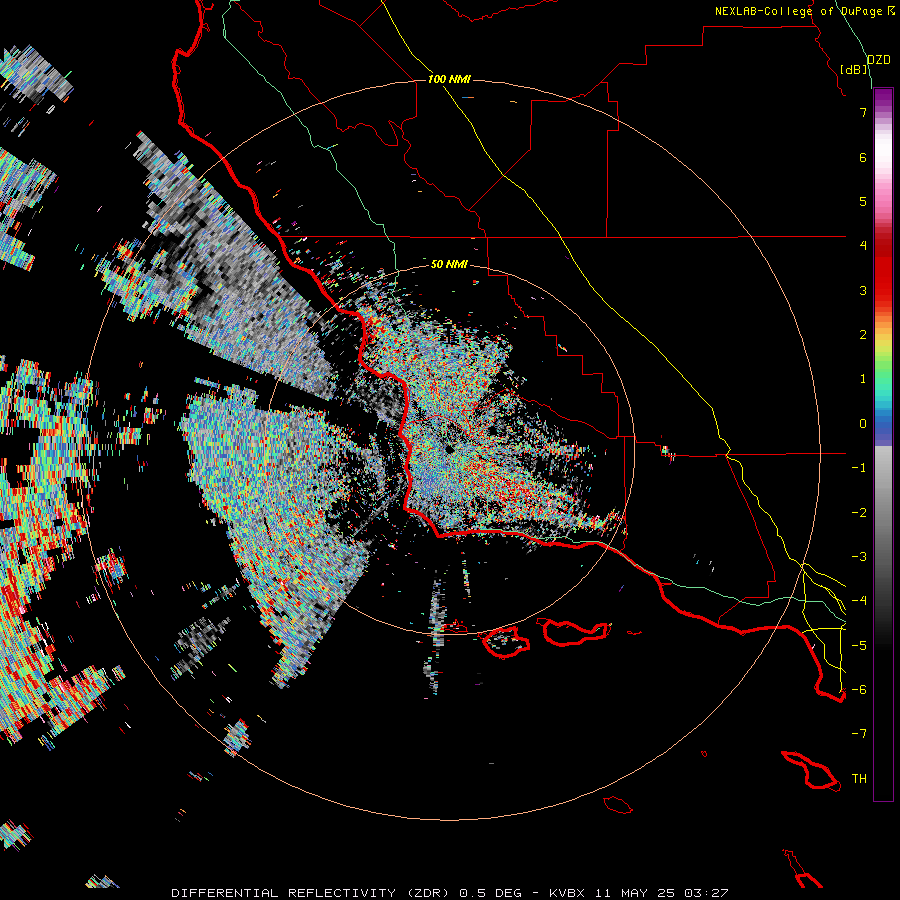Click the 2 dB label on color scale
Screen dimensions: 900x900
tap(863, 335)
